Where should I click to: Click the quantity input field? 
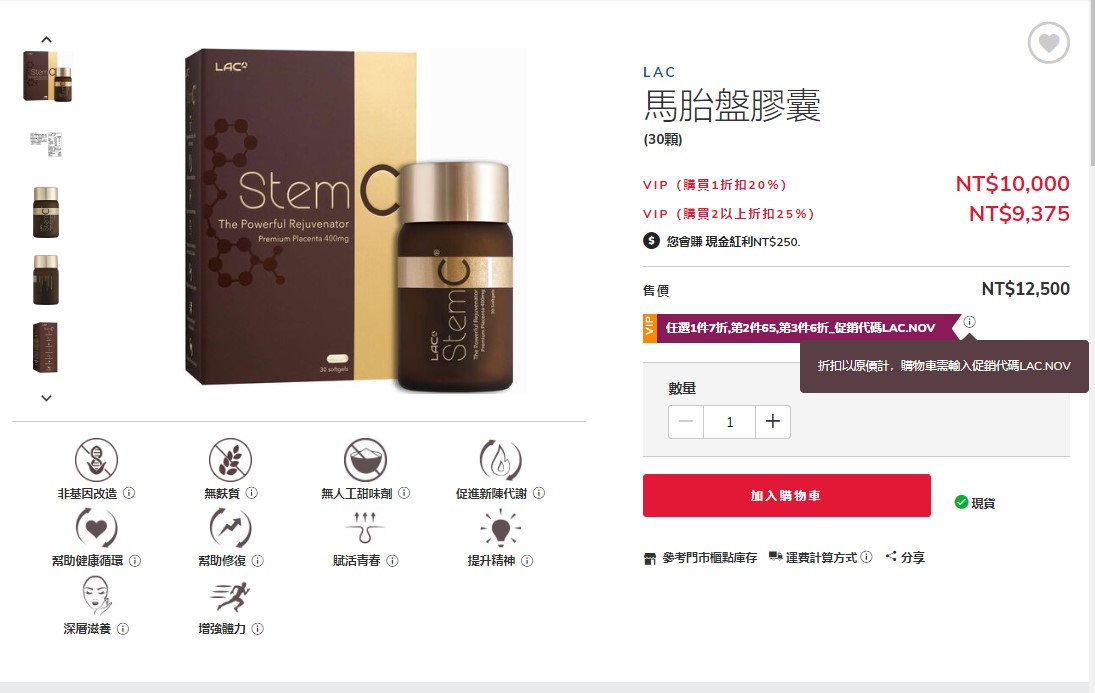click(x=730, y=422)
